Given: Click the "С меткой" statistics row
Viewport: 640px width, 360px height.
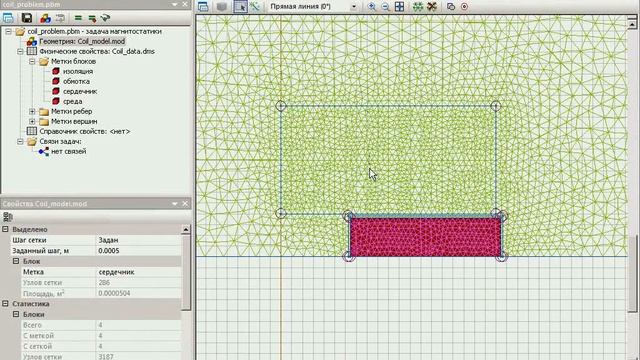Looking at the screenshot, I should coord(101,336).
